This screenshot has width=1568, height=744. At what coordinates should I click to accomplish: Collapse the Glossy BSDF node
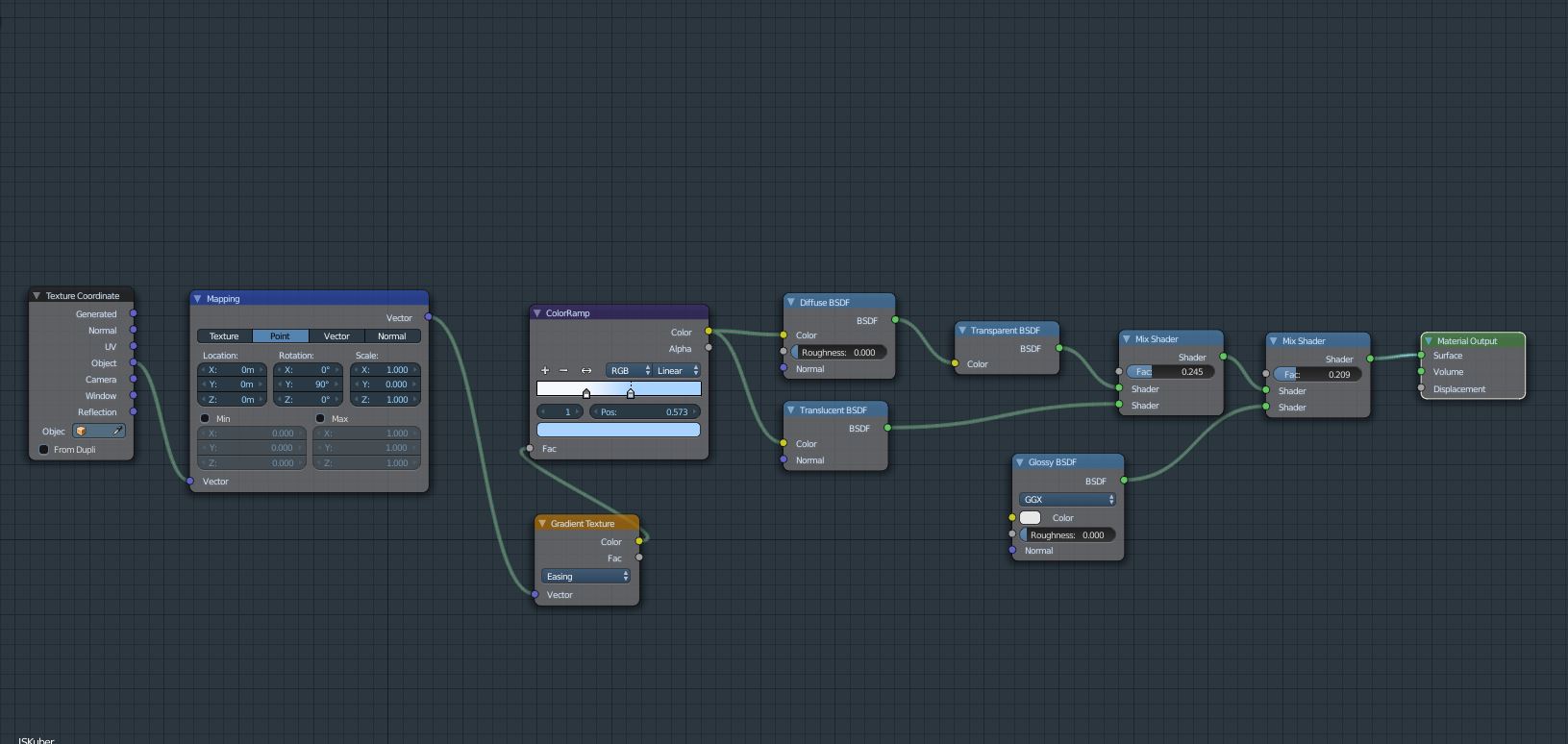tap(1019, 462)
